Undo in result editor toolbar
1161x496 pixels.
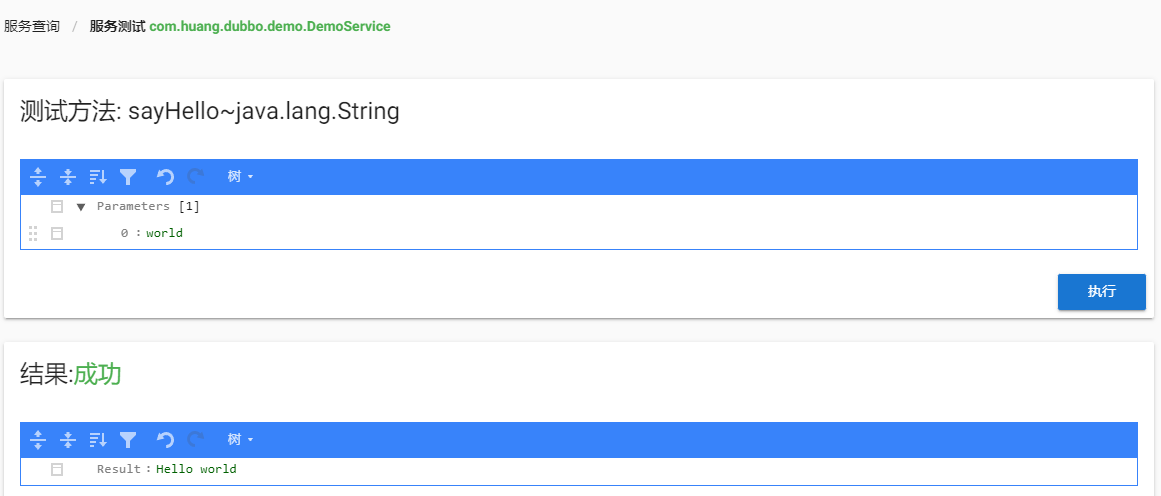point(165,440)
